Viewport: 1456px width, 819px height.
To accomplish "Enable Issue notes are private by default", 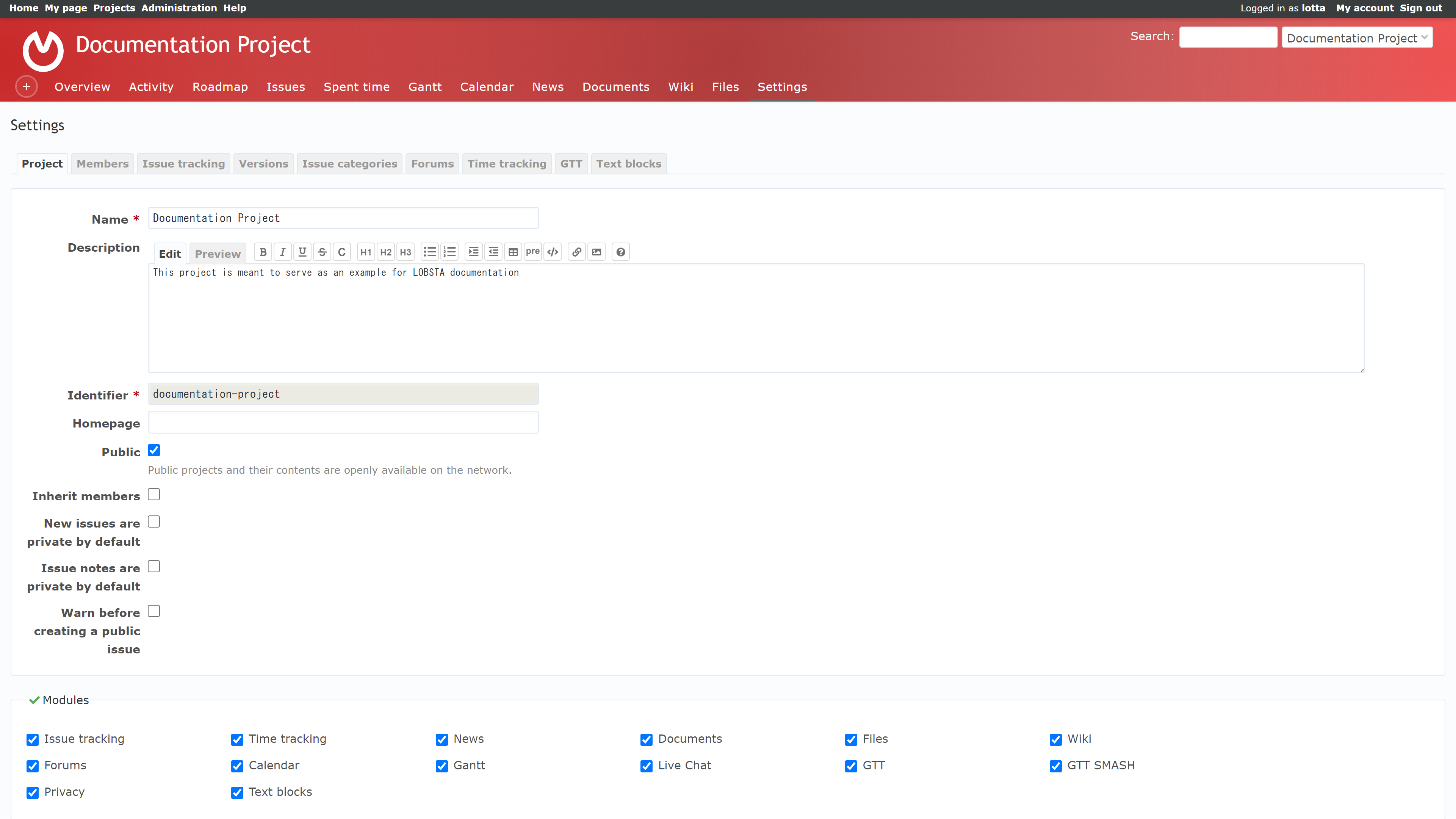I will point(154,566).
